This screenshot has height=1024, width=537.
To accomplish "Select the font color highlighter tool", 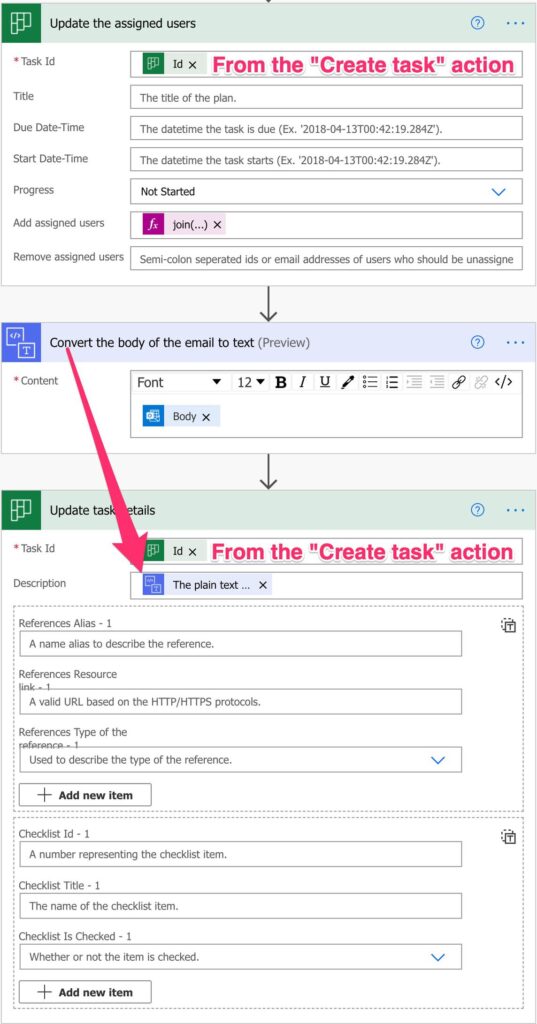I will tap(348, 383).
